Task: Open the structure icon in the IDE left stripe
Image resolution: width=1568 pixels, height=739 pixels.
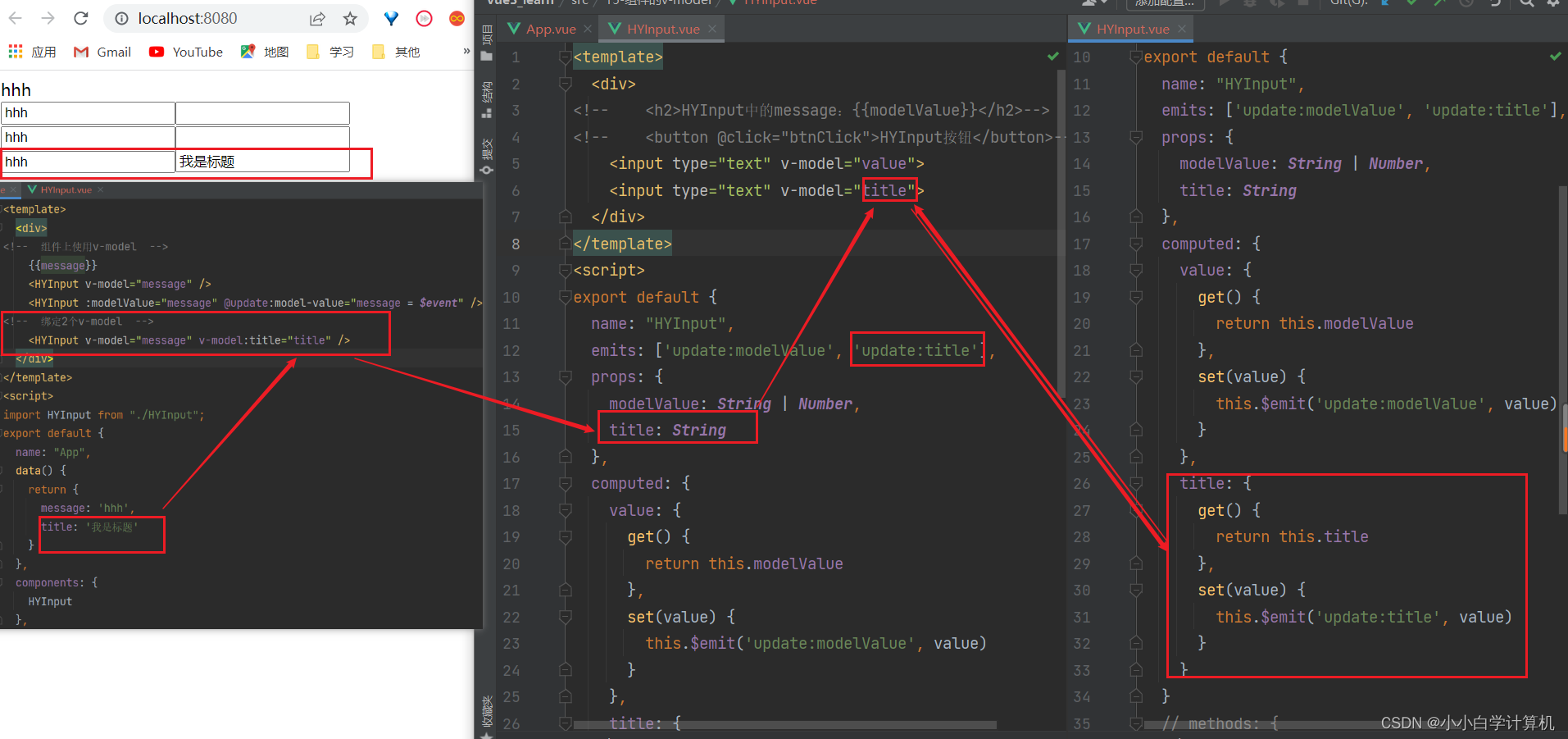Action: pos(487,113)
